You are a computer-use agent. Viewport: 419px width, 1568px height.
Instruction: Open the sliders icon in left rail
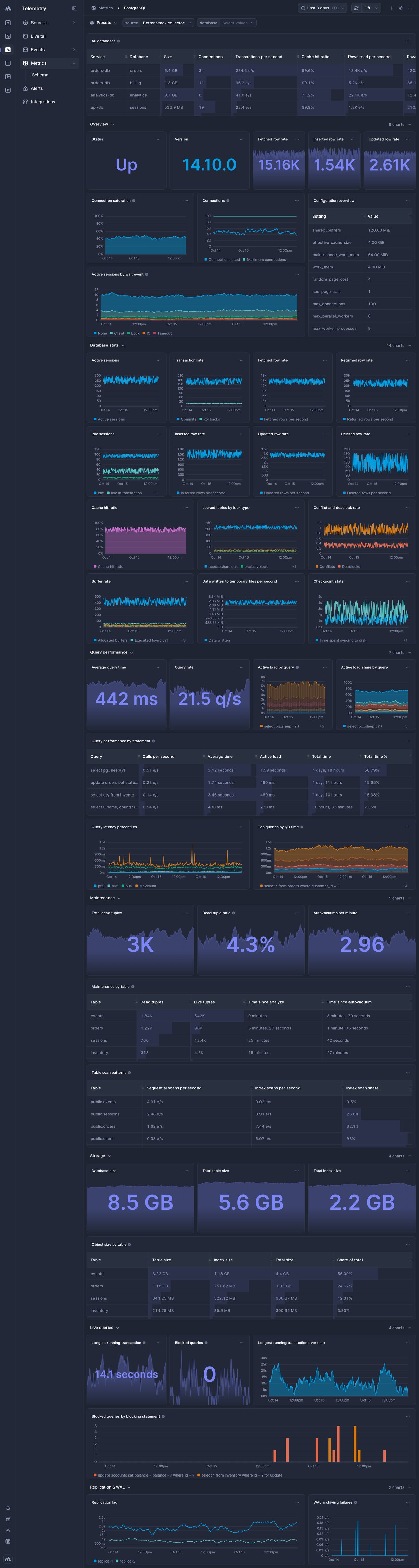7,90
